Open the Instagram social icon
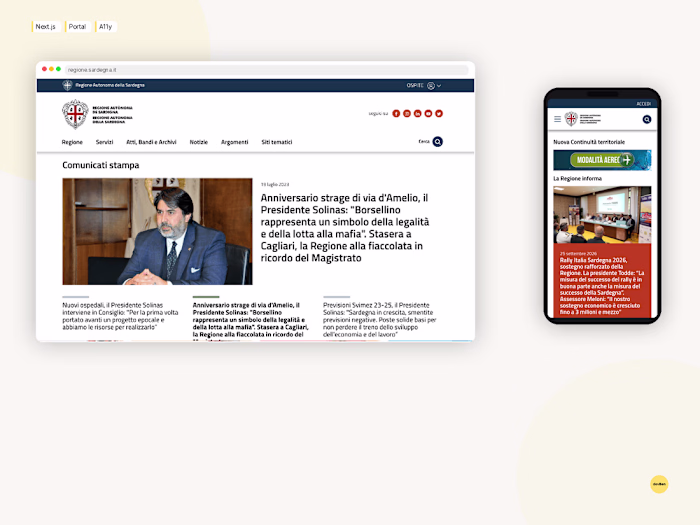700x525 pixels. point(407,113)
